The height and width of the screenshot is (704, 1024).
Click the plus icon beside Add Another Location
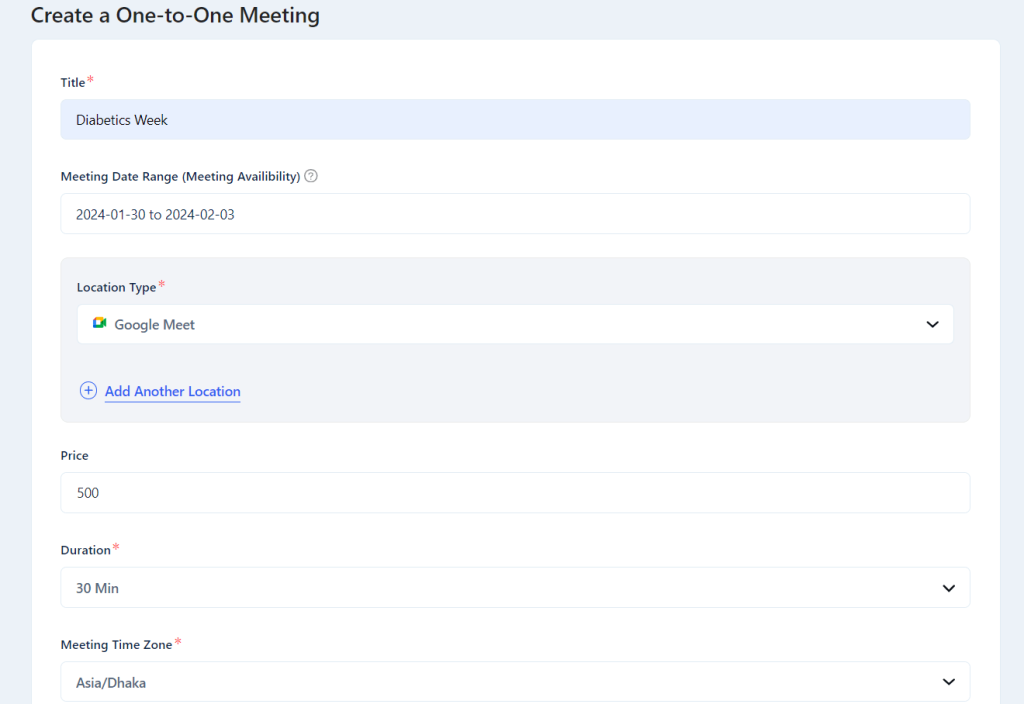pos(88,391)
